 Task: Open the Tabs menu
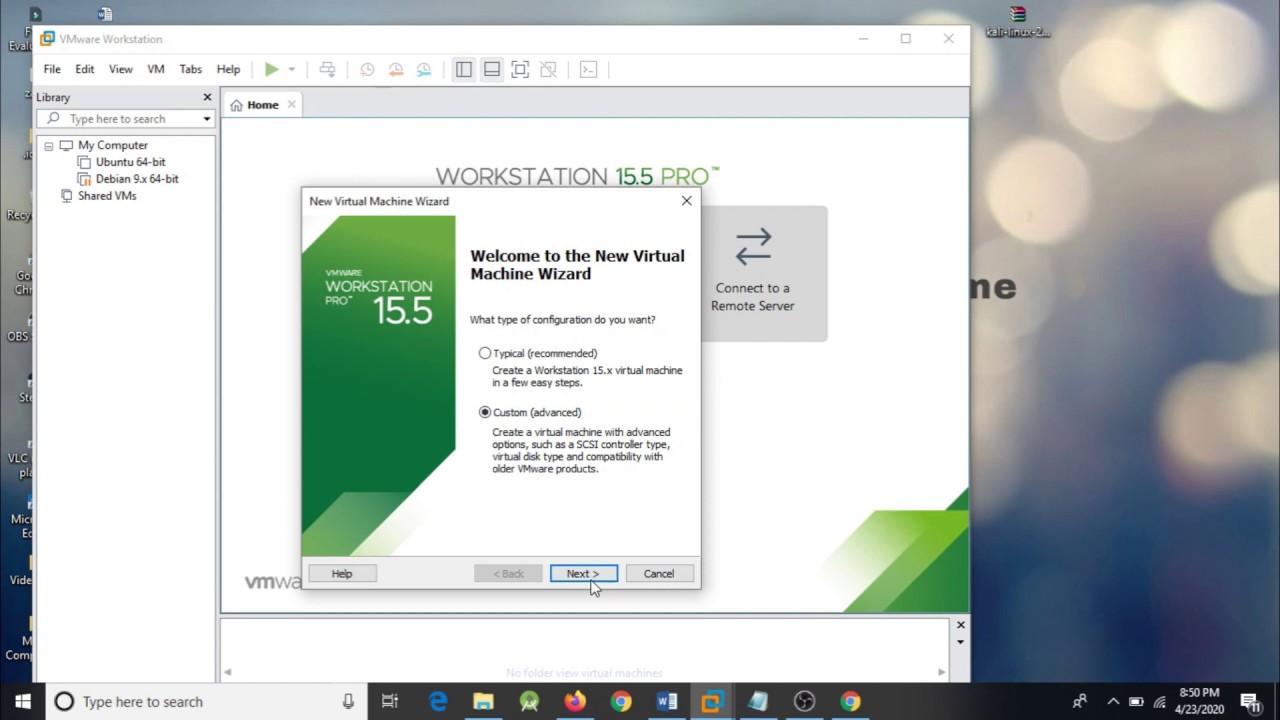[191, 69]
